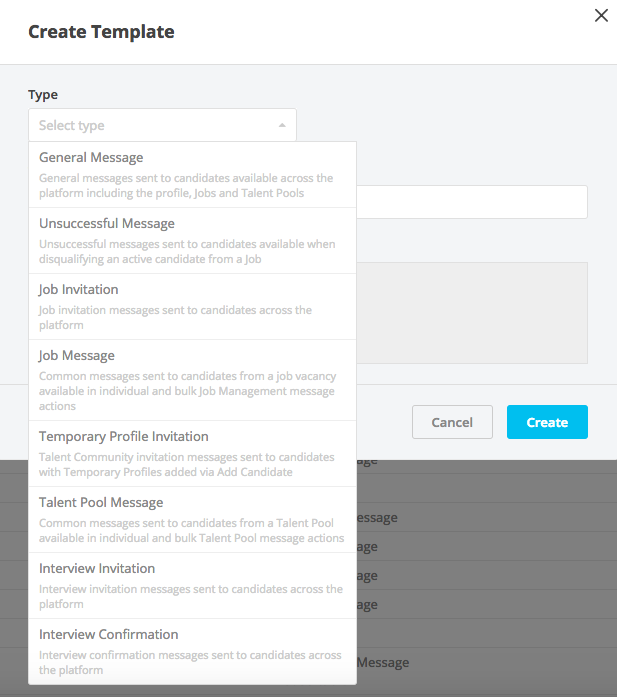
Task: Choose the General Message type option
Action: pos(91,158)
